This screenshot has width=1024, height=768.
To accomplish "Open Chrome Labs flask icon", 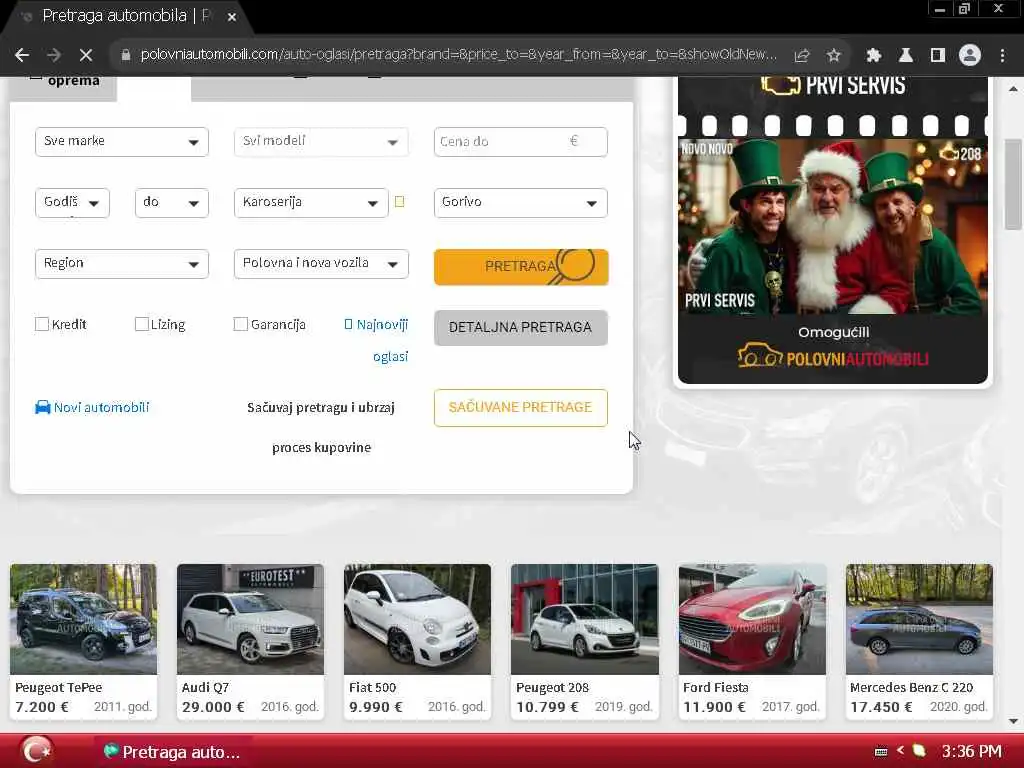I will coord(906,56).
